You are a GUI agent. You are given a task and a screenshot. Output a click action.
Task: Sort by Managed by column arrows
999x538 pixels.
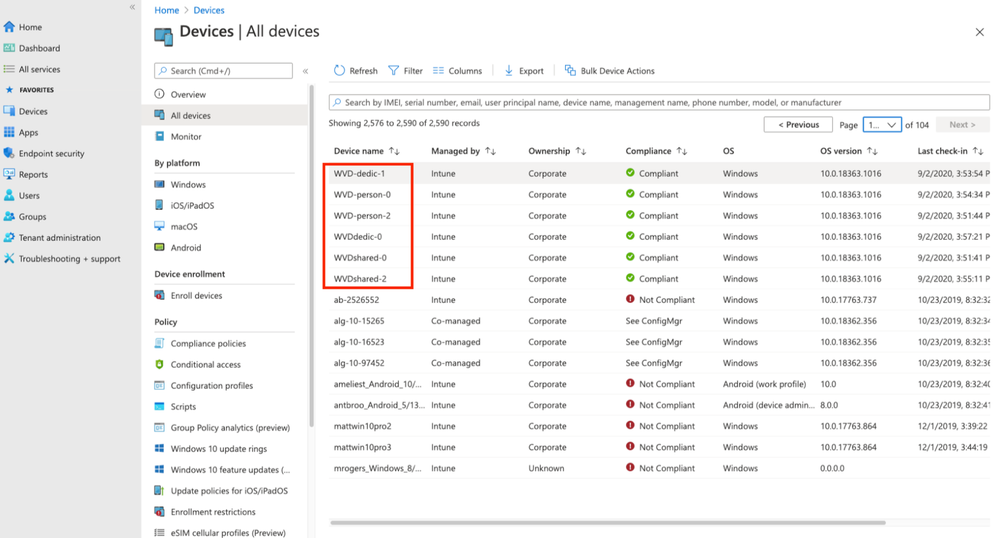tap(490, 151)
